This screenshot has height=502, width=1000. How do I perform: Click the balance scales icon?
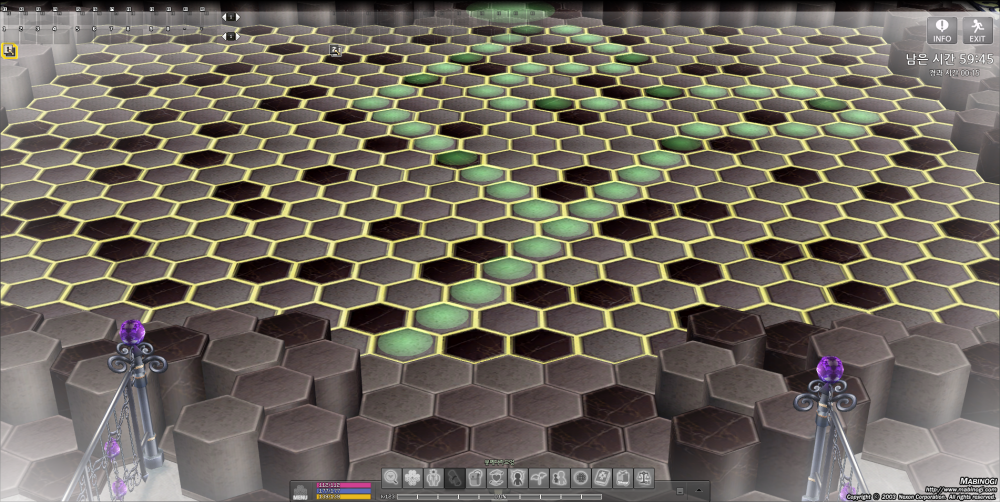(x=644, y=477)
